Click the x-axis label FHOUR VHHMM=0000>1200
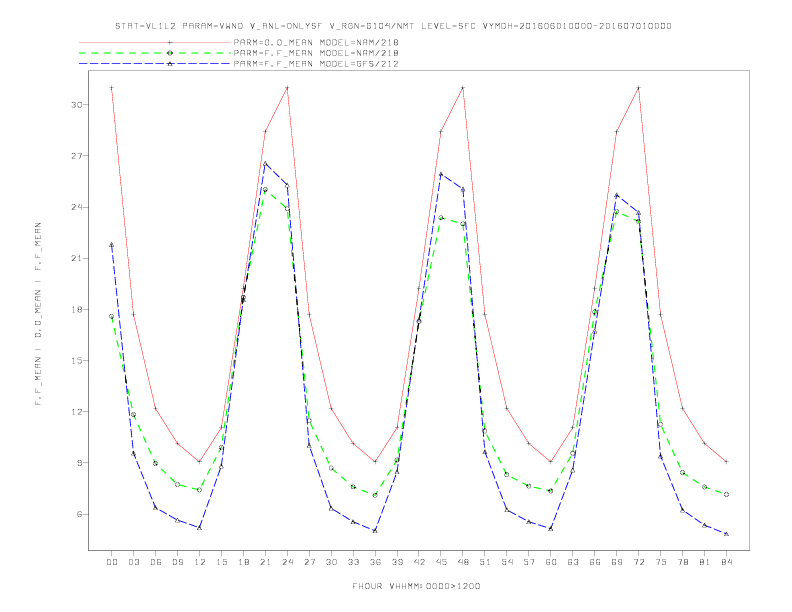This screenshot has width=792, height=612. [416, 586]
